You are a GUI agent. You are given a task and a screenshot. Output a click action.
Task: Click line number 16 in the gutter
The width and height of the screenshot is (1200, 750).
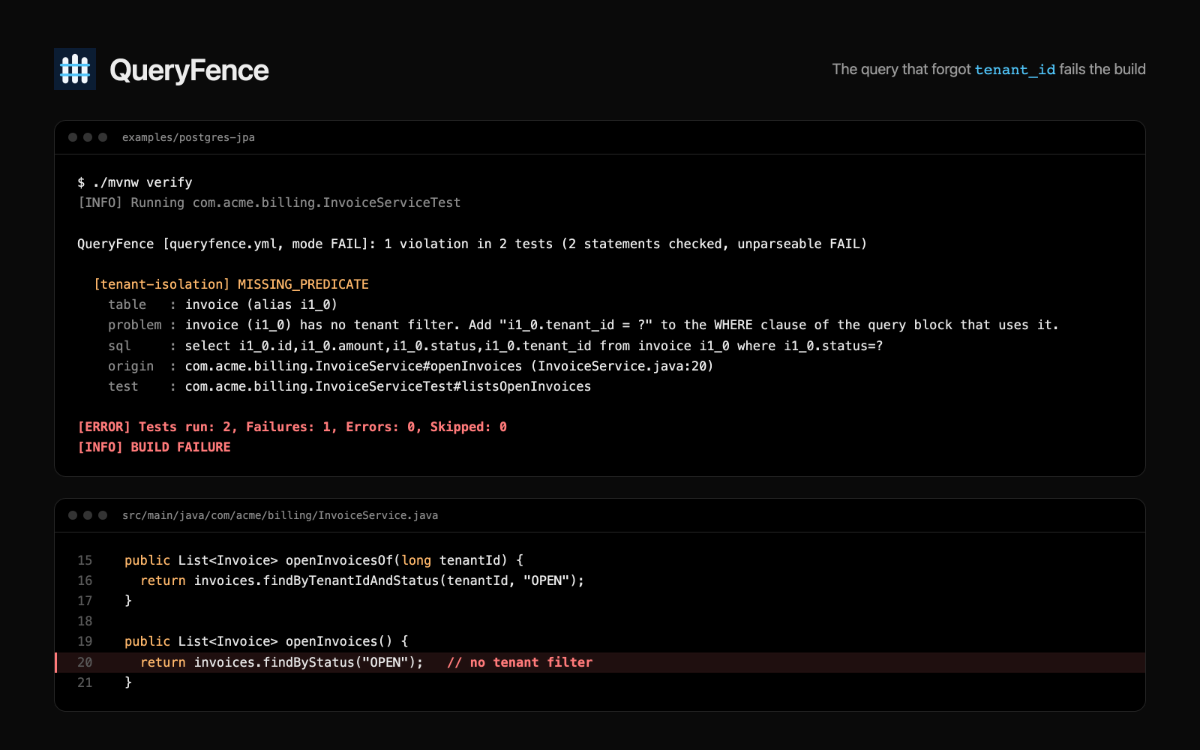[85, 581]
